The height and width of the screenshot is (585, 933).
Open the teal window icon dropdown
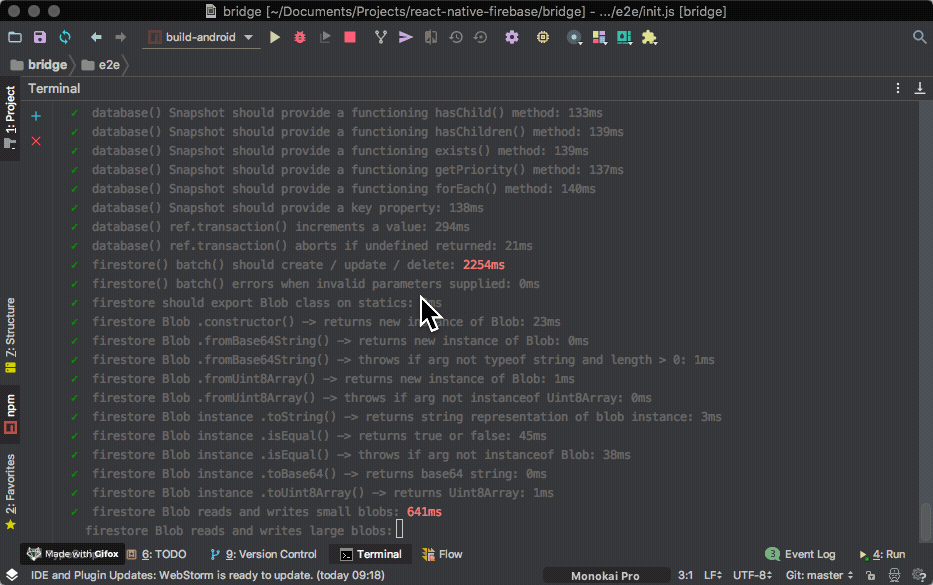(624, 37)
